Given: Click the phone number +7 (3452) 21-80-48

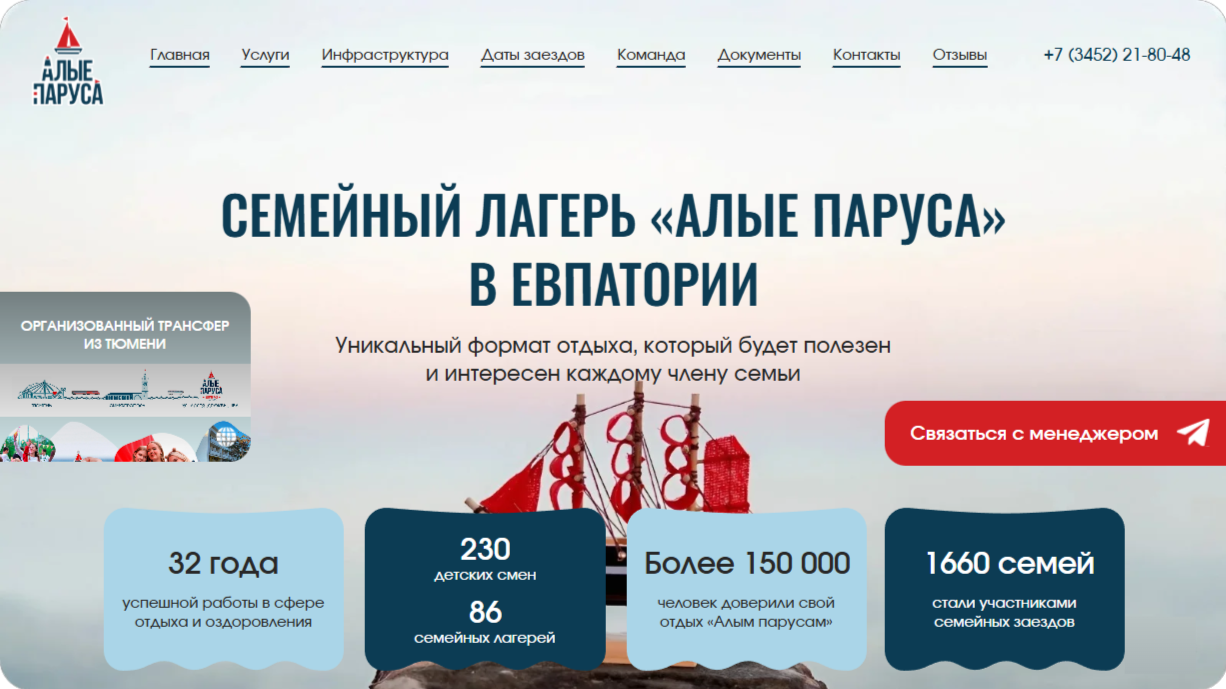Looking at the screenshot, I should 1116,55.
